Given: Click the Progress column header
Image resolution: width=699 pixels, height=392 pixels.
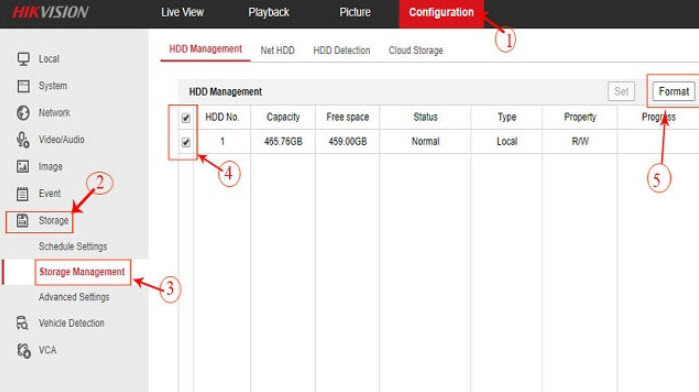Looking at the screenshot, I should [658, 117].
